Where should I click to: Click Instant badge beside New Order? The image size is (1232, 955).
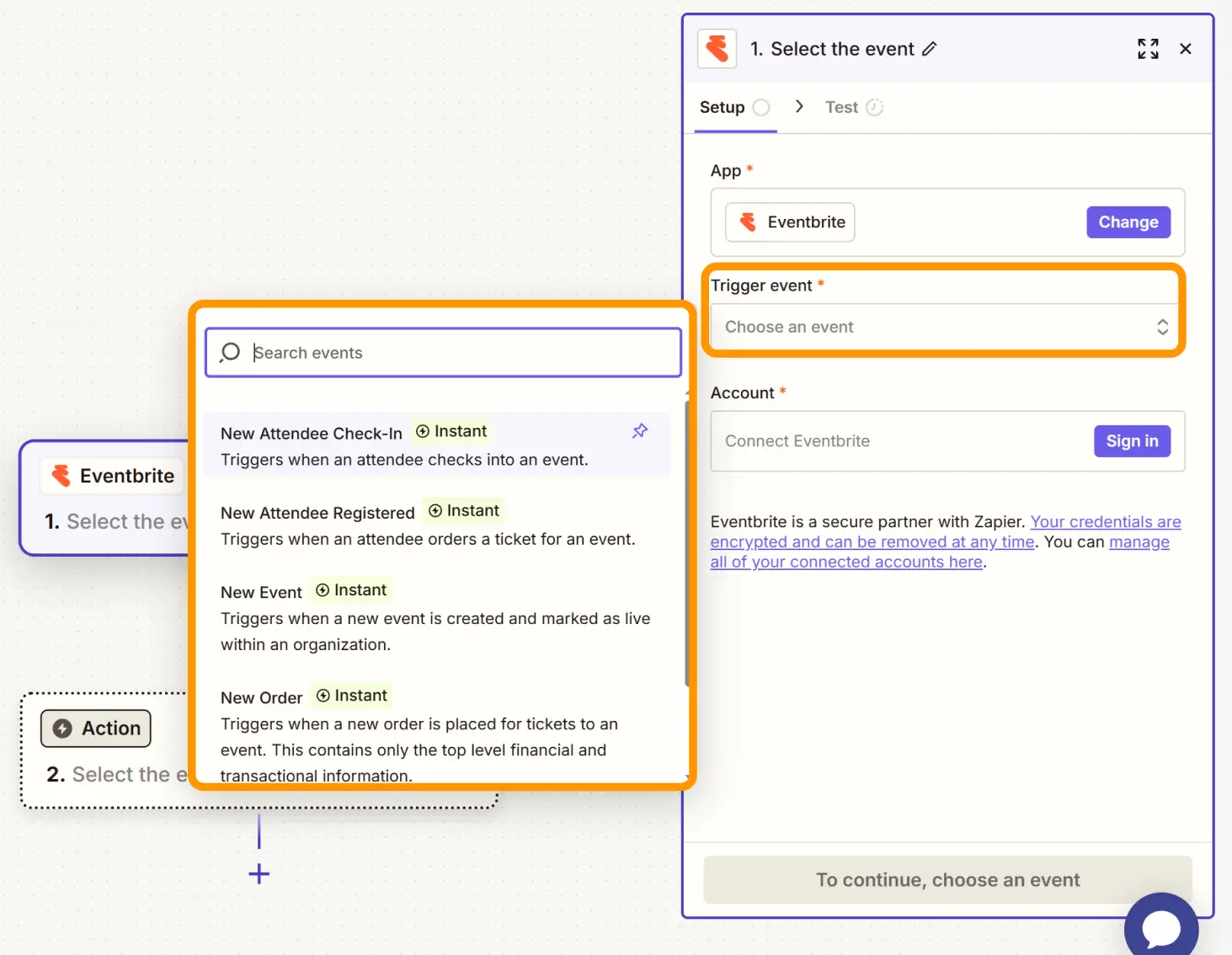[352, 695]
